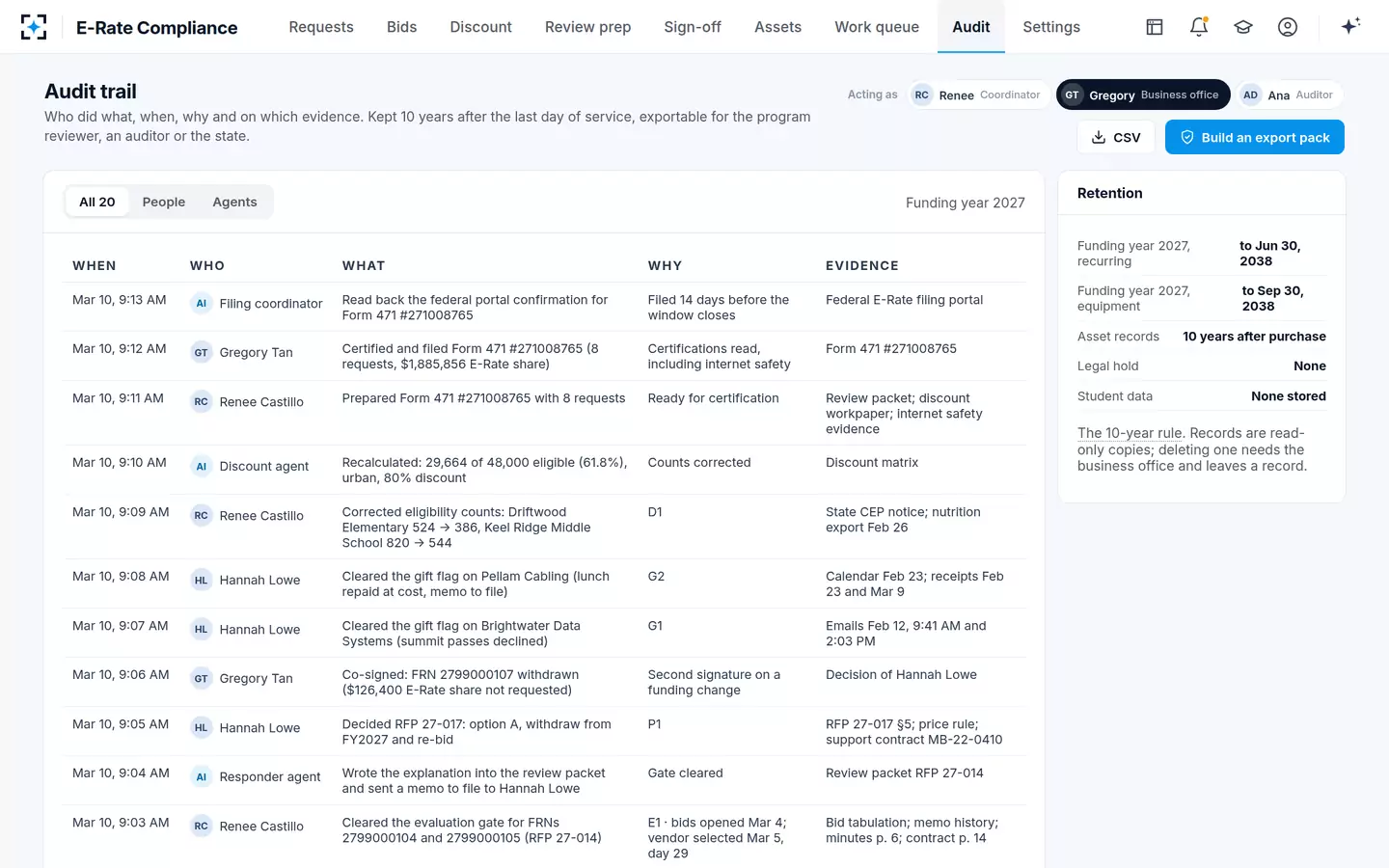Screen dimensions: 1389x868
Task: Click the HL avatar in the 9:05 AM row
Action: click(201, 727)
